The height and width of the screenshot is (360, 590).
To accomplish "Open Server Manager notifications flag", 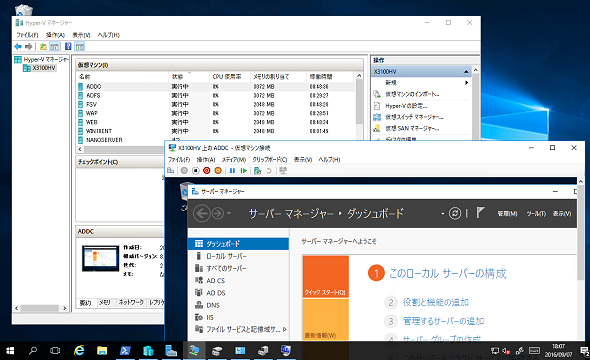I will [480, 213].
